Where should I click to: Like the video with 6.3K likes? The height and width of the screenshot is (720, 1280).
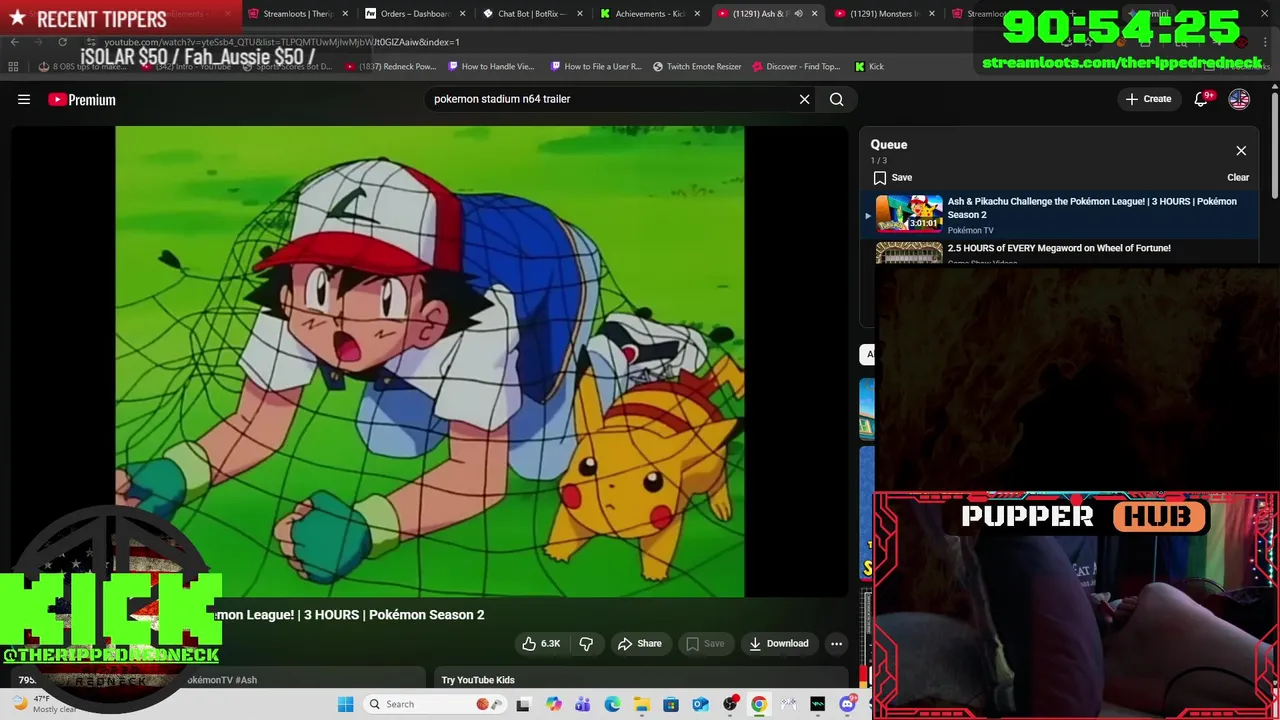click(541, 643)
